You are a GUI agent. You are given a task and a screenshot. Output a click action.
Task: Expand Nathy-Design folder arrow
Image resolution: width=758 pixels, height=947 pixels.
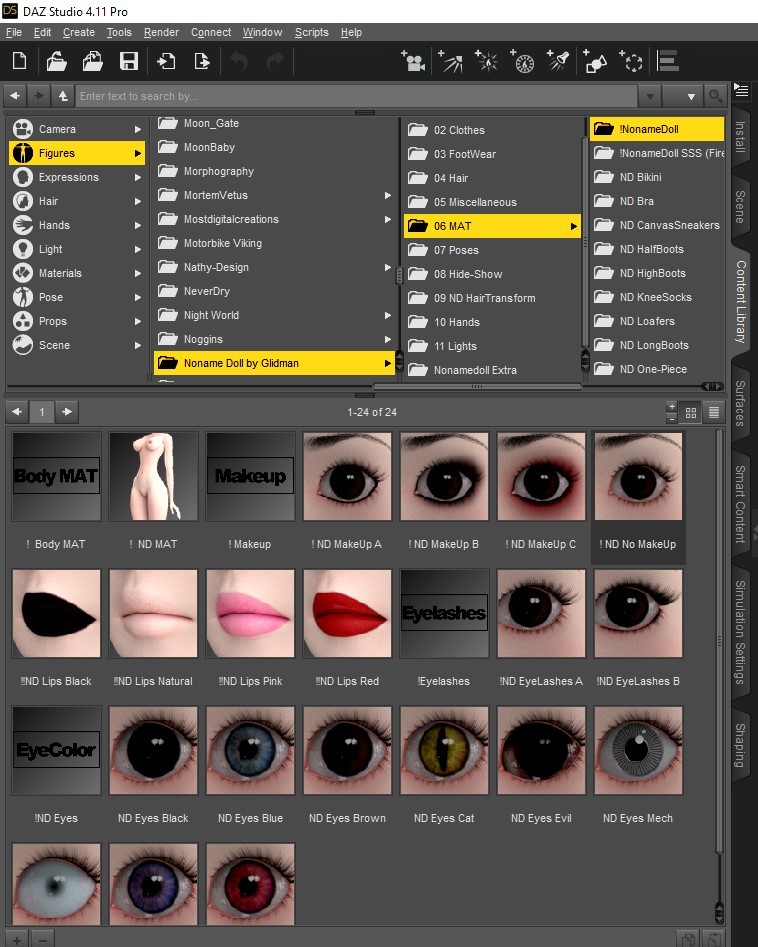click(388, 267)
